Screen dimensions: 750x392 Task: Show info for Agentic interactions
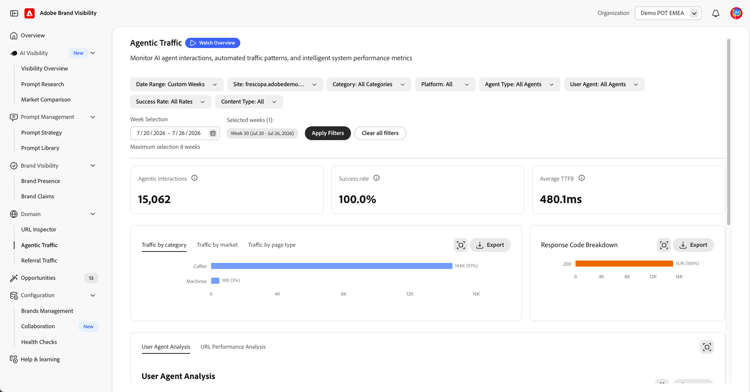click(x=194, y=178)
